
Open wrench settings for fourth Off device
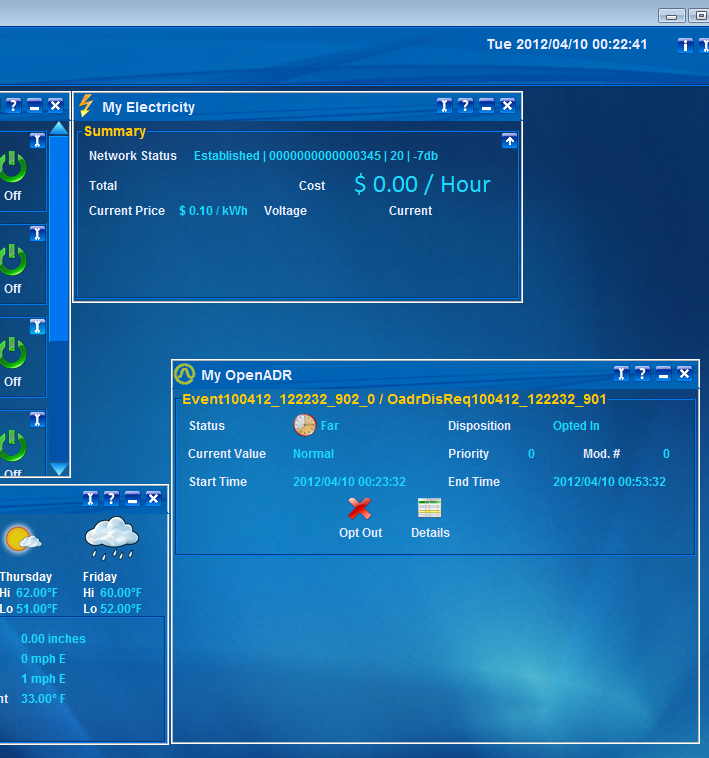(37, 420)
